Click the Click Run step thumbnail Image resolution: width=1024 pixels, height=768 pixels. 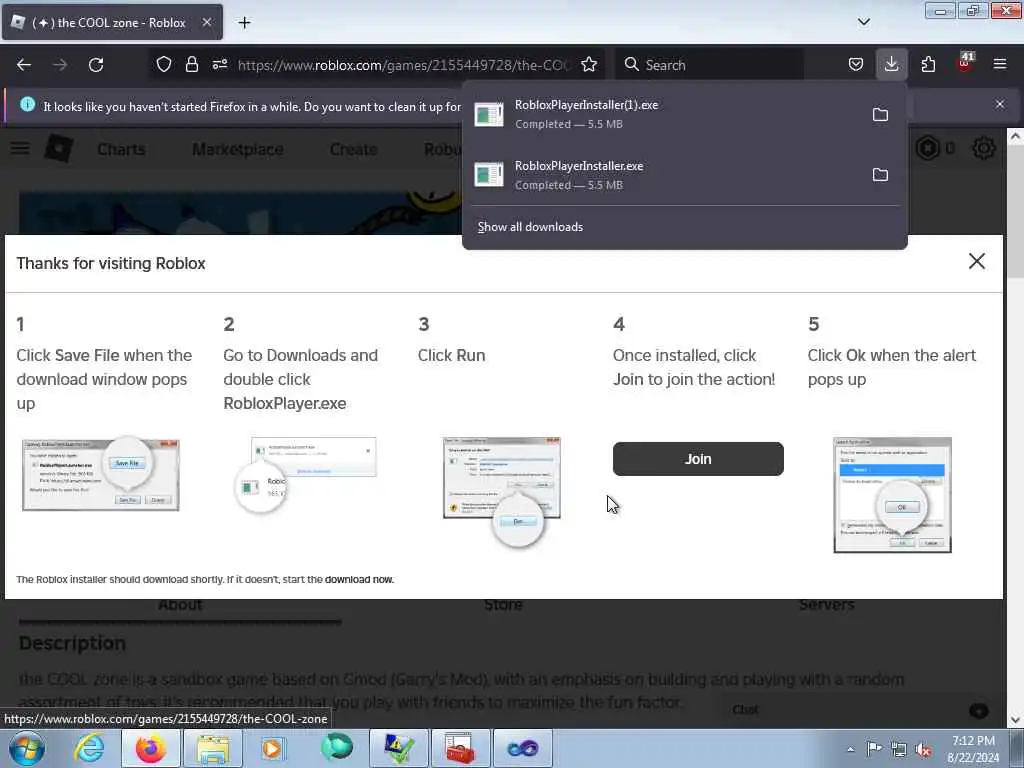coord(502,490)
